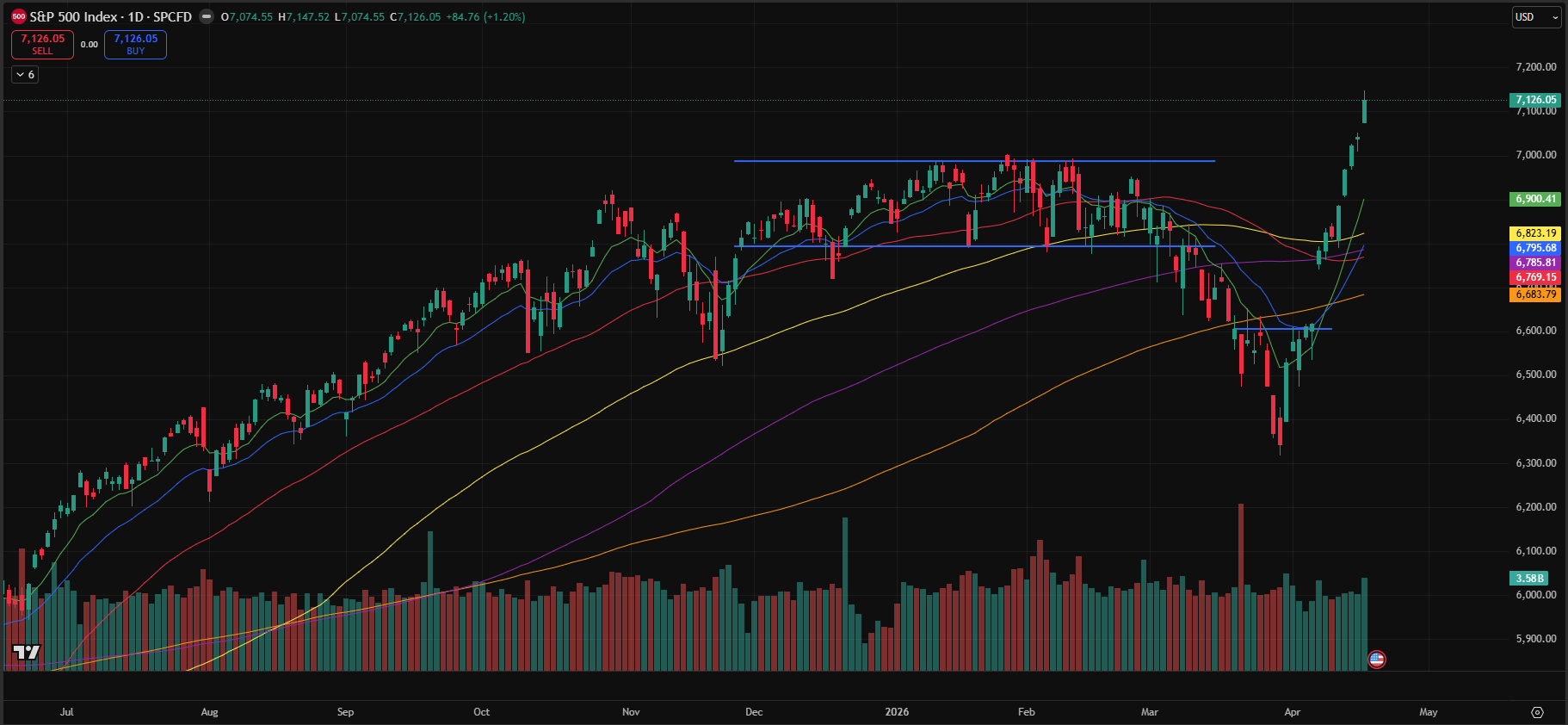The image size is (1568, 725).
Task: Select the upper blue horizontal resistance line
Action: pos(974,161)
